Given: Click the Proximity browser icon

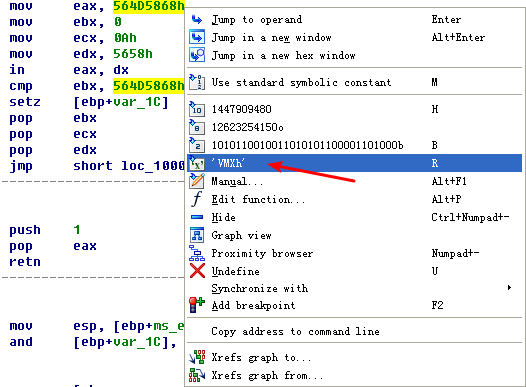Looking at the screenshot, I should (x=197, y=253).
